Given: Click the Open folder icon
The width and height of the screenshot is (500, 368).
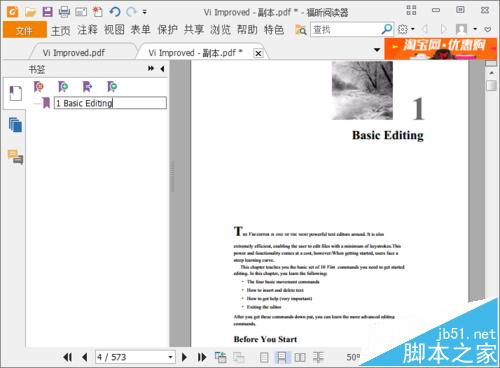Looking at the screenshot, I should click(x=30, y=12).
